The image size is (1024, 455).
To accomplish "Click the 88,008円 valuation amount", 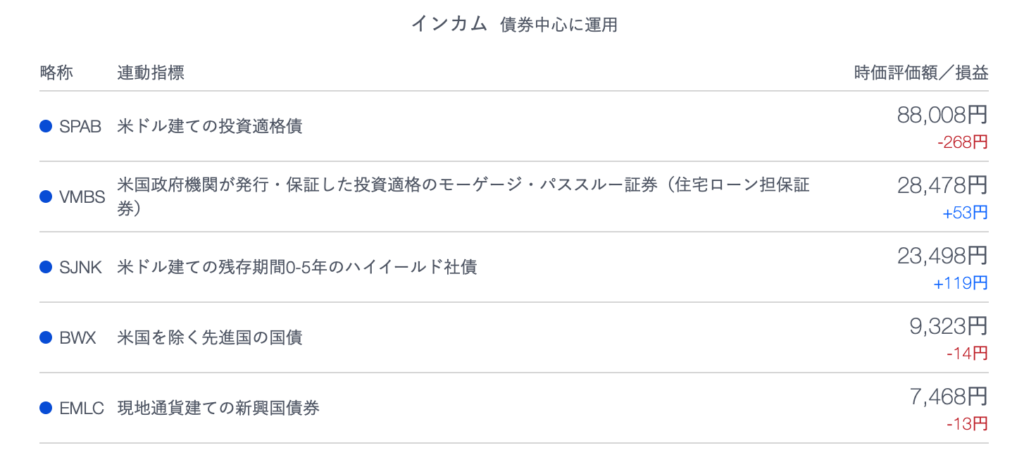I will pyautogui.click(x=942, y=116).
